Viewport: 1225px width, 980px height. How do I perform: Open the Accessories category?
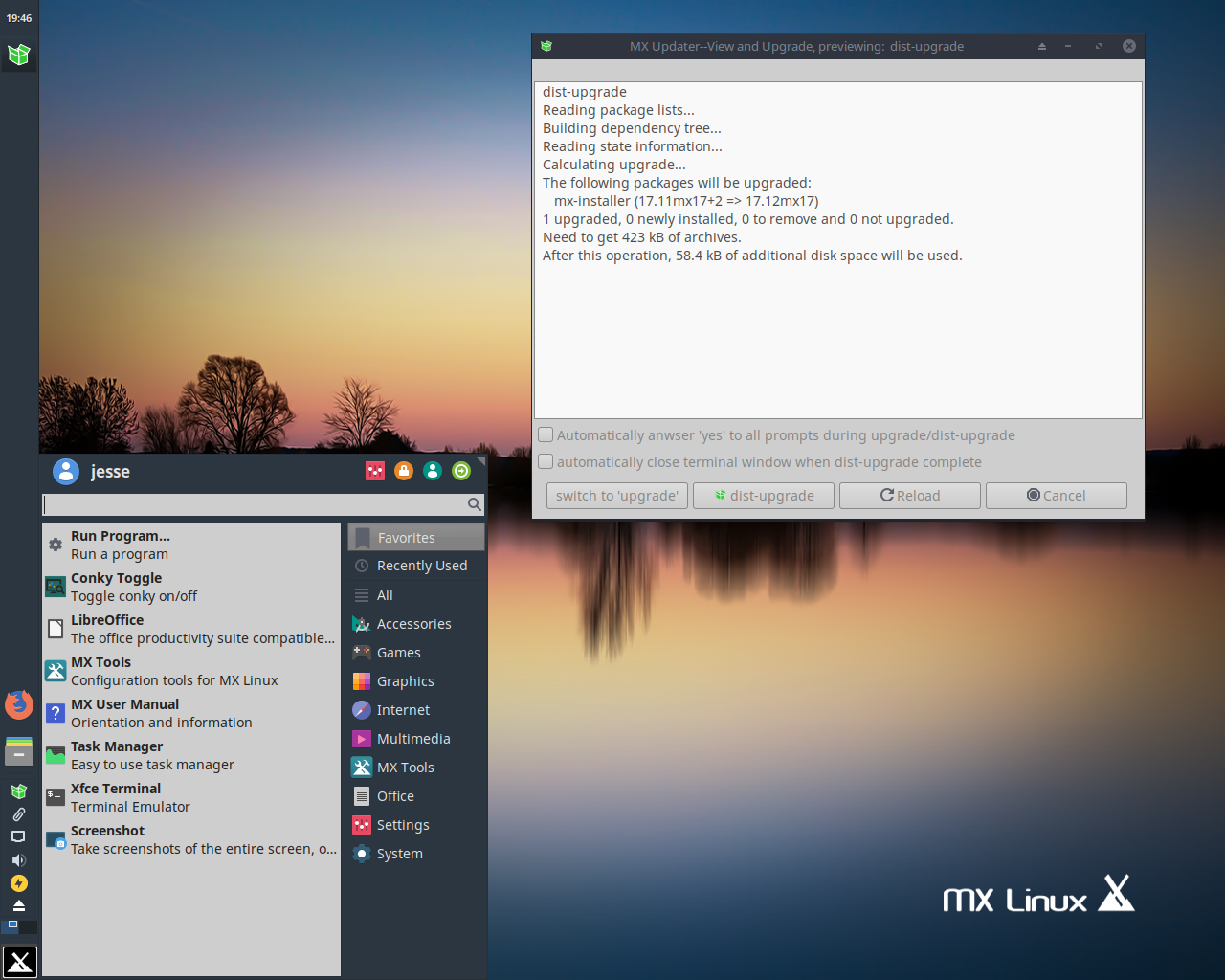pos(416,624)
